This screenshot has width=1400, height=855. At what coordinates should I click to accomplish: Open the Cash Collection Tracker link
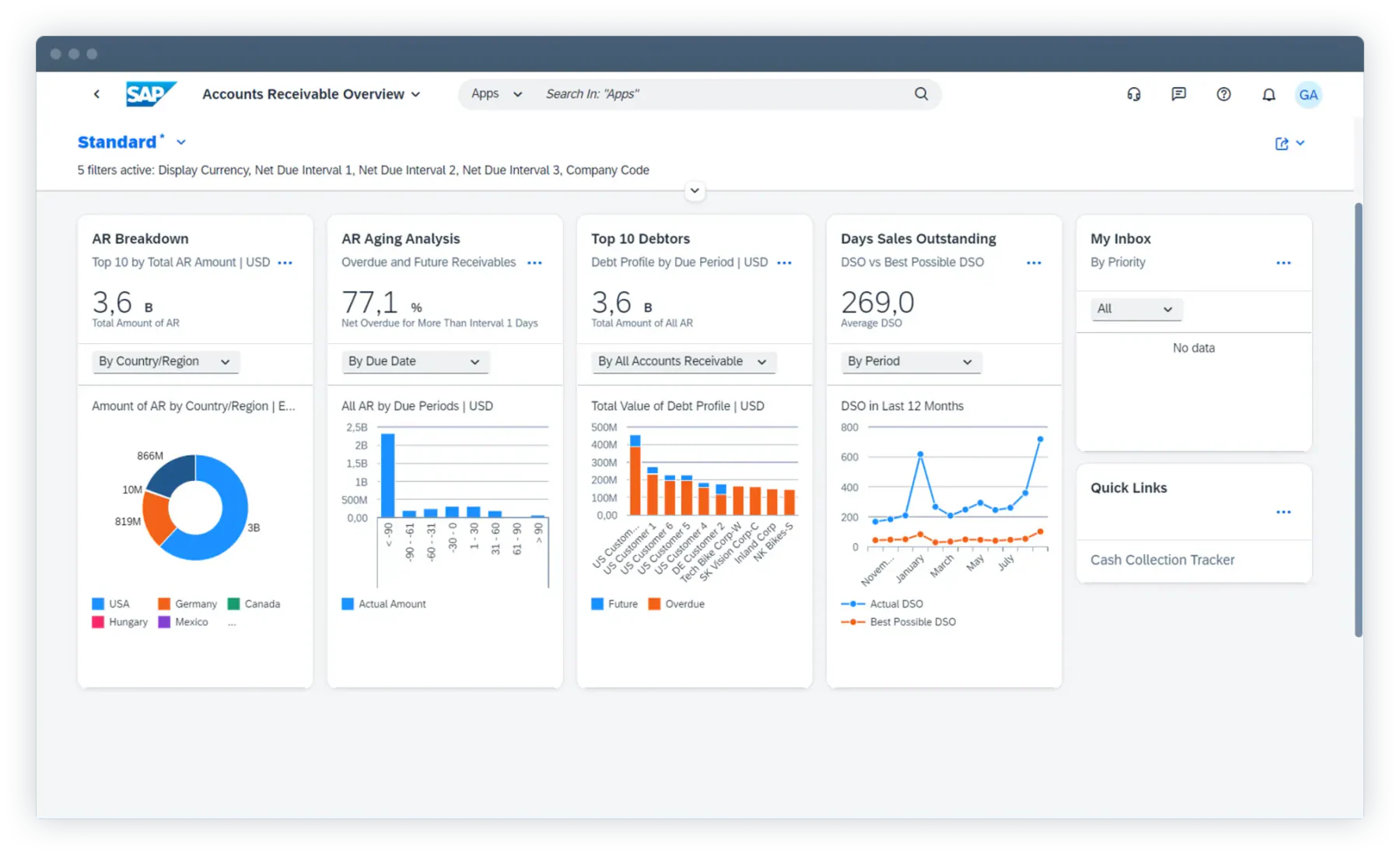(x=1162, y=560)
